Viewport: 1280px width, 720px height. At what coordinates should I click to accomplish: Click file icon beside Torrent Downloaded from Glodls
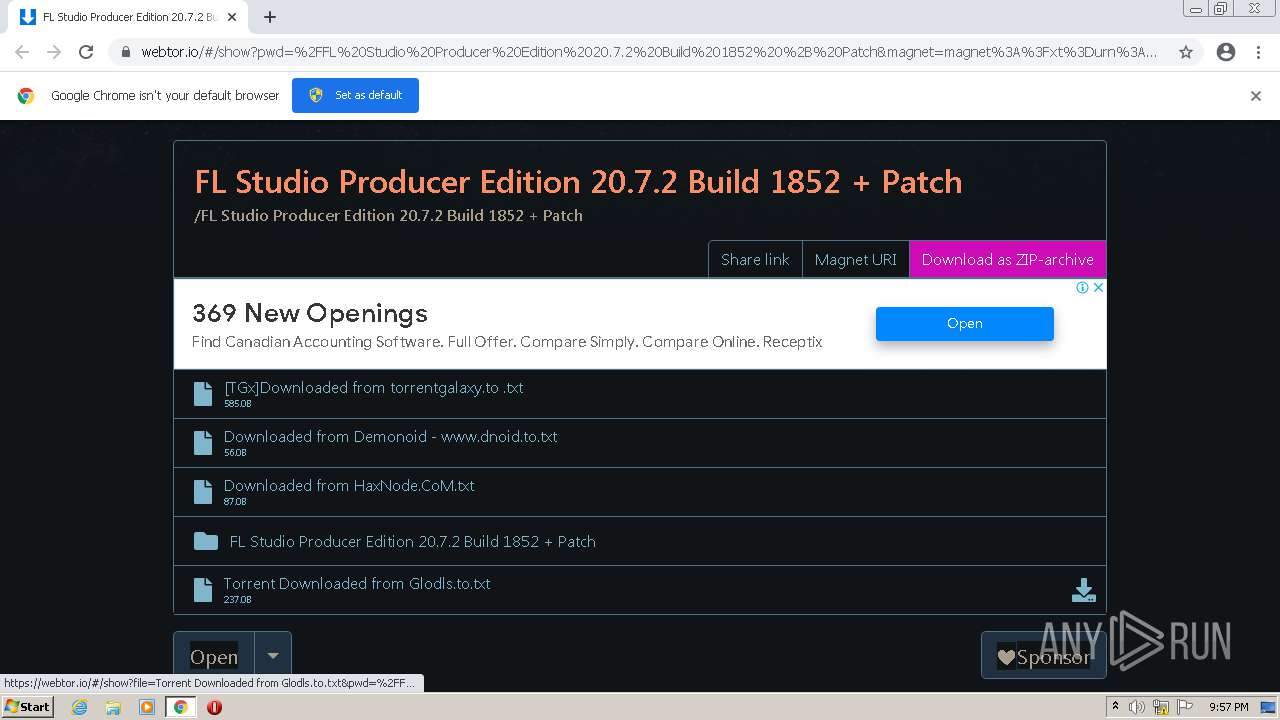click(x=203, y=590)
